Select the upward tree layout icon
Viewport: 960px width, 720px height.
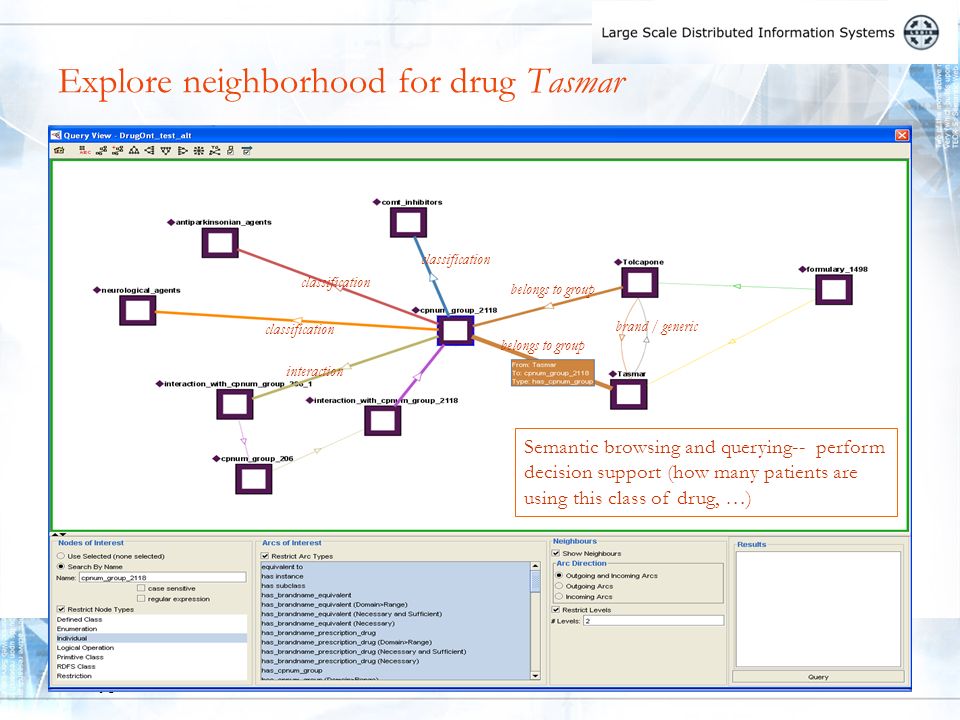[x=133, y=151]
